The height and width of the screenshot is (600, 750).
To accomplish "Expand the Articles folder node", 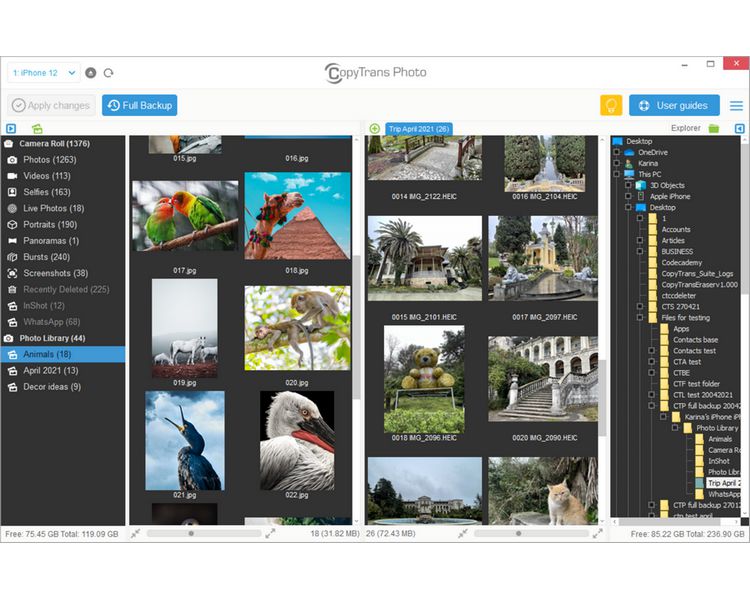I will 640,240.
